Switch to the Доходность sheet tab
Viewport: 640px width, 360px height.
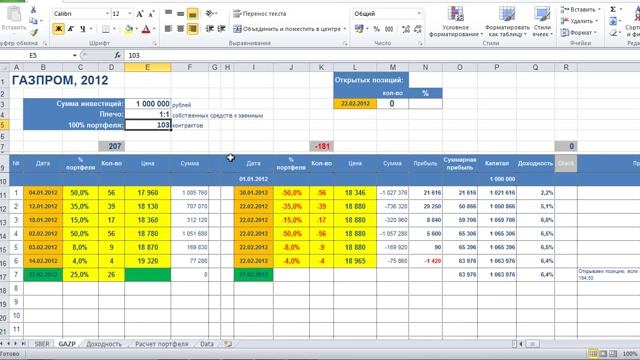coord(104,344)
